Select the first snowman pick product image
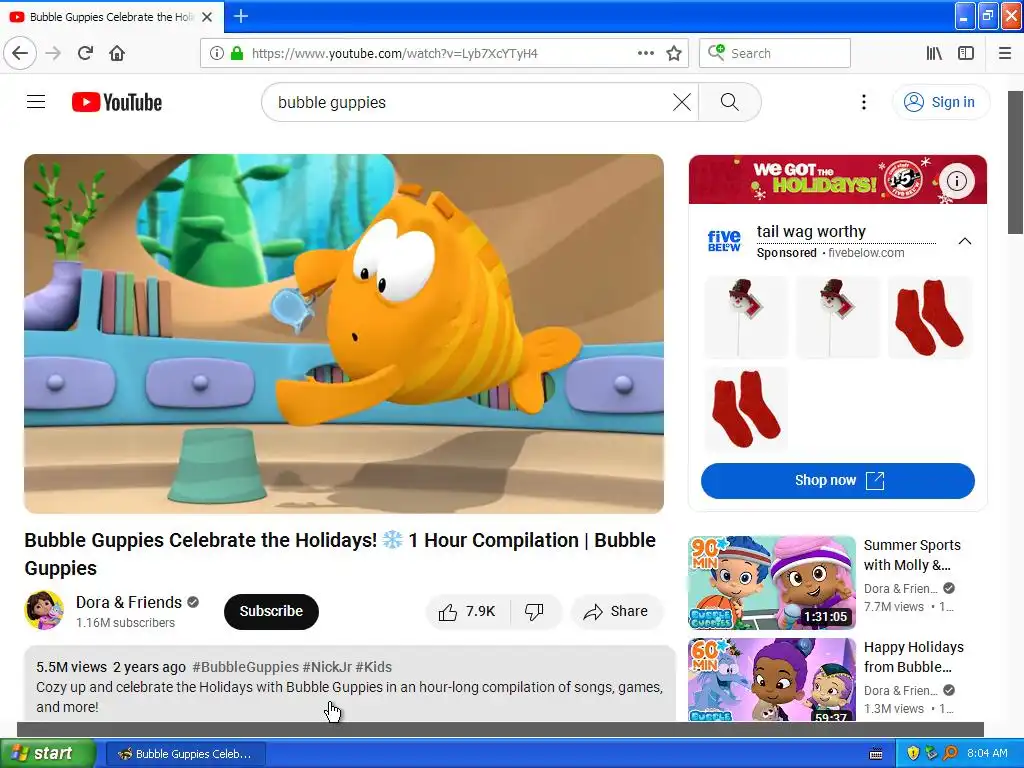 pyautogui.click(x=746, y=317)
